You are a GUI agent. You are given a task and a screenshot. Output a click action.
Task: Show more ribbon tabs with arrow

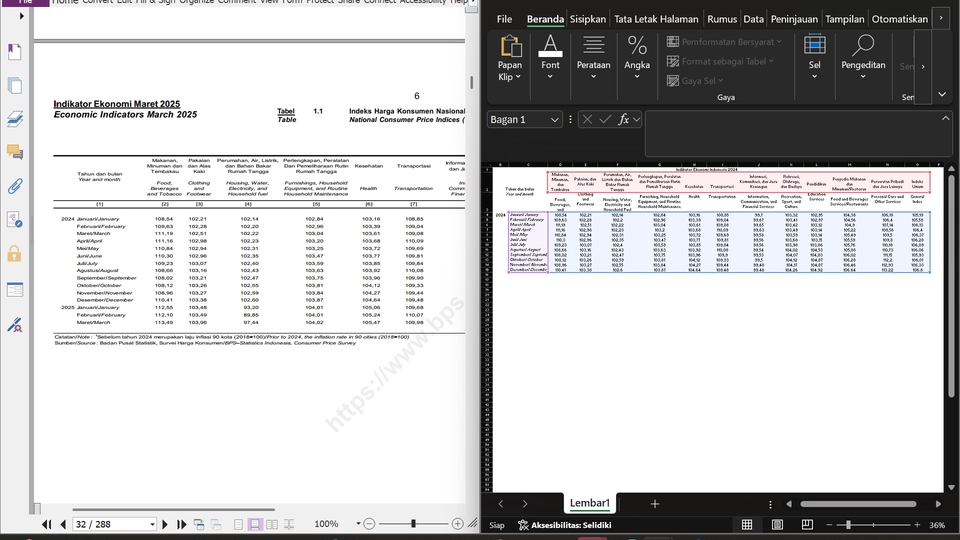point(941,18)
